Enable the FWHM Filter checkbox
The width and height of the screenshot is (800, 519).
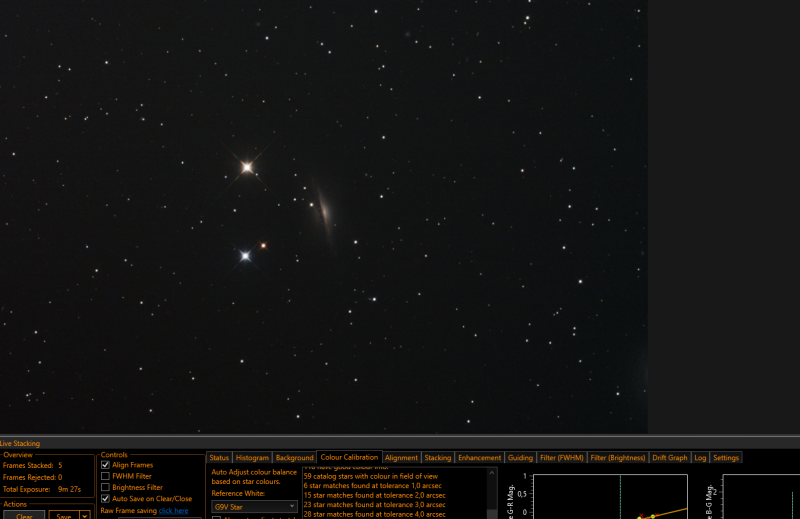pos(105,476)
